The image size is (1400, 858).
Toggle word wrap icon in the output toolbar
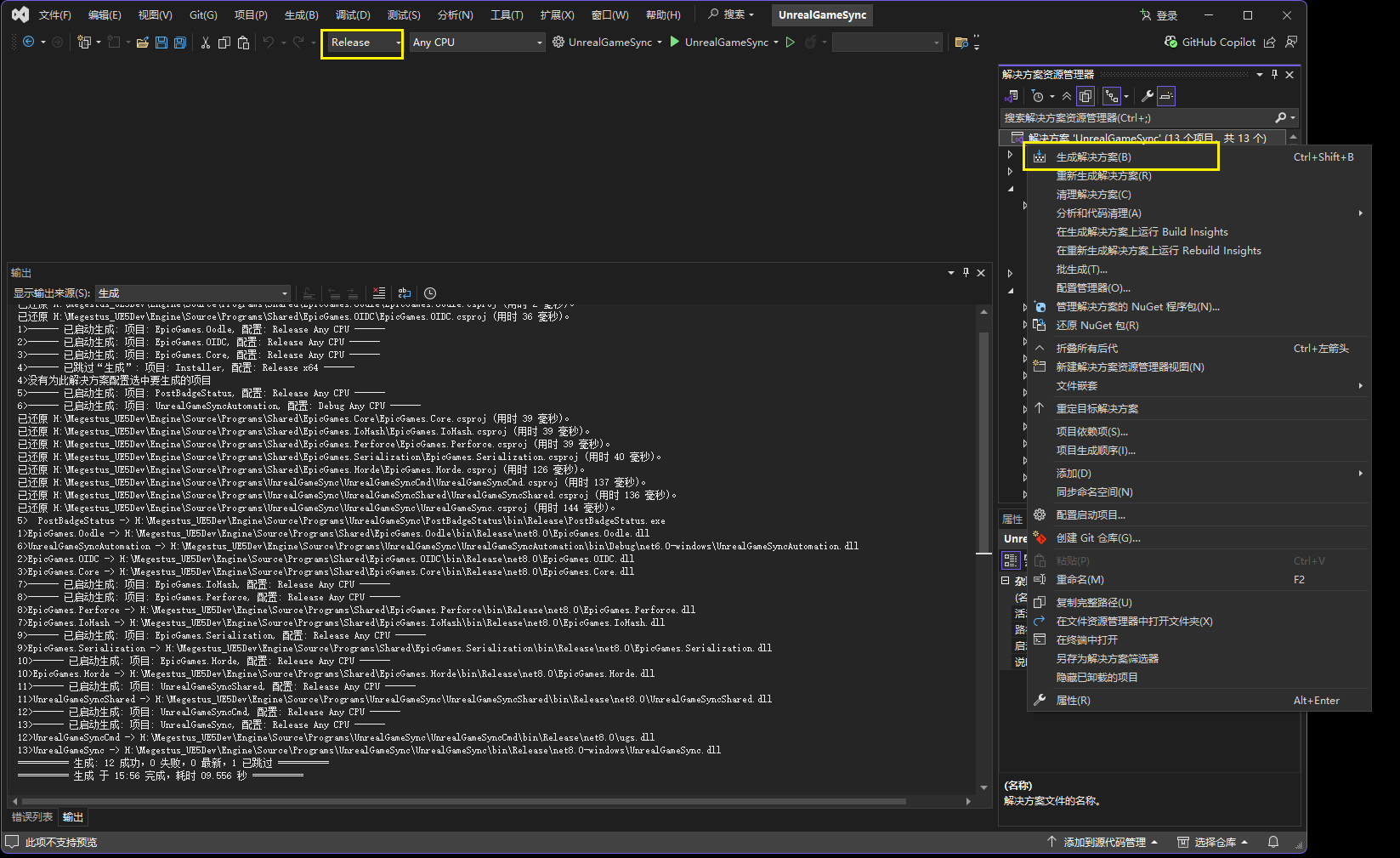coord(405,293)
